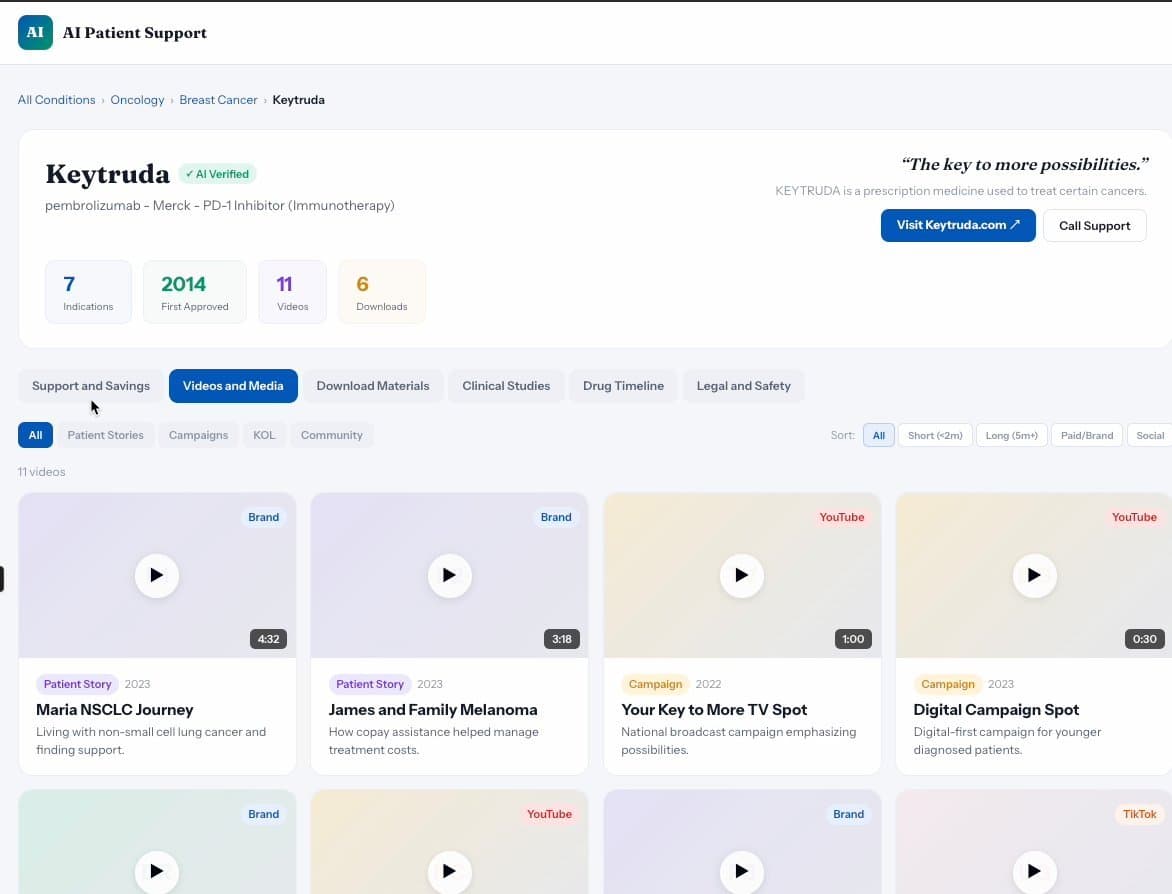
Task: Switch to Support and Savings tab
Action: (x=90, y=386)
